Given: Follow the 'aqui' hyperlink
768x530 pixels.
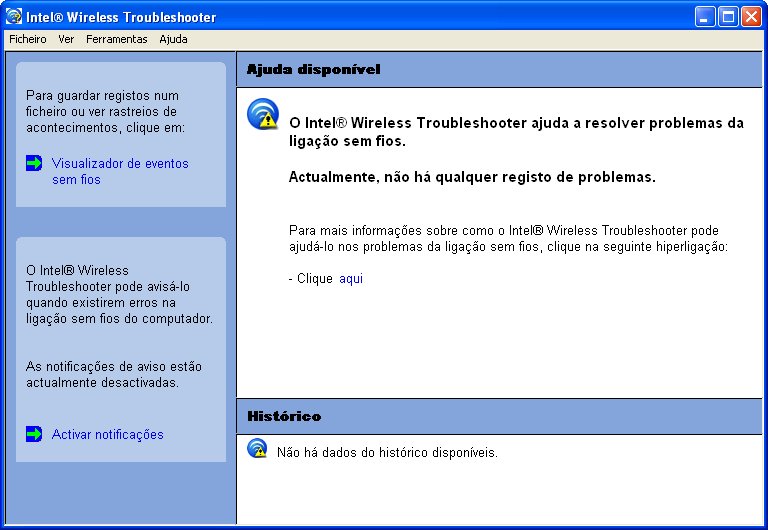Looking at the screenshot, I should click(351, 279).
